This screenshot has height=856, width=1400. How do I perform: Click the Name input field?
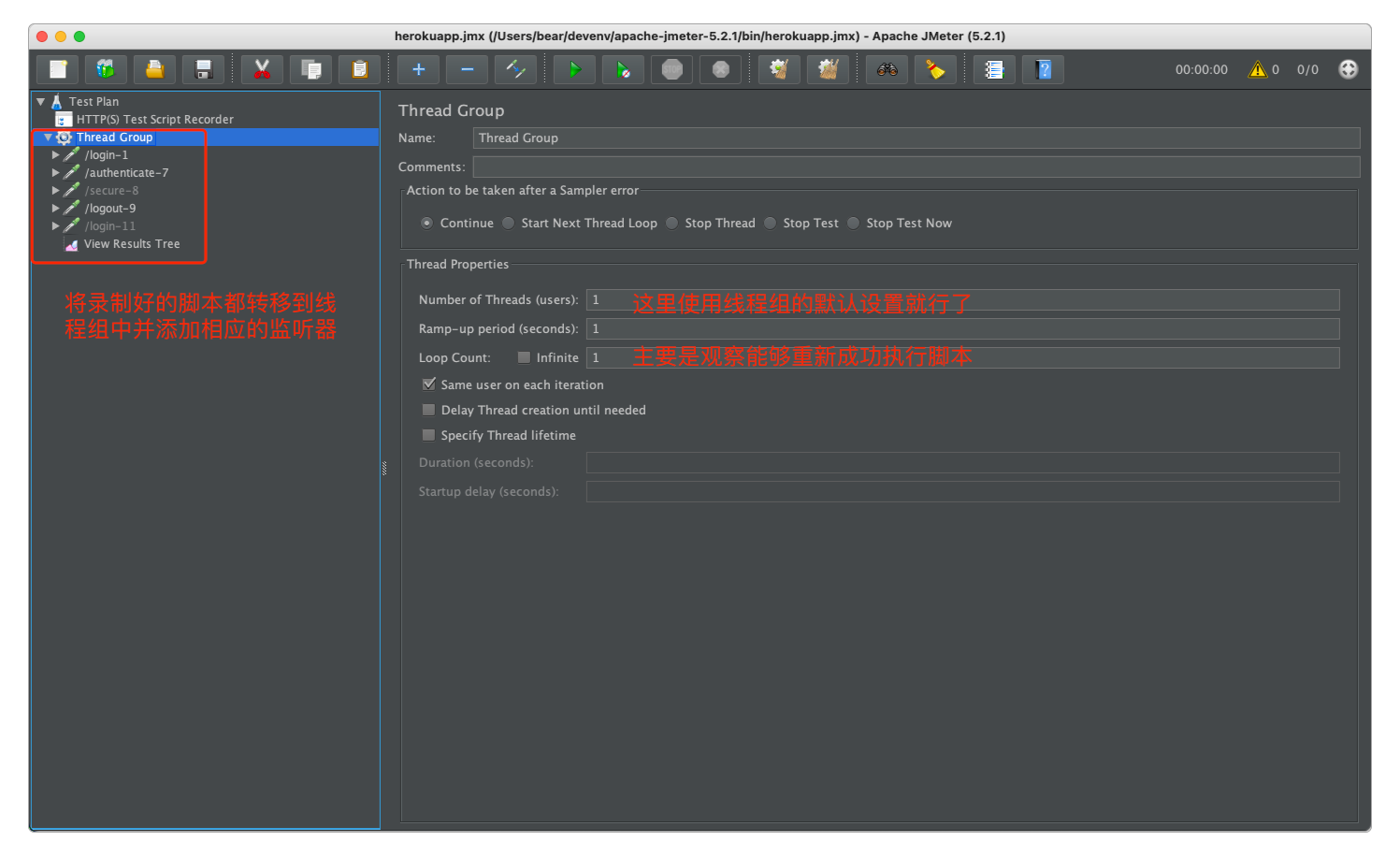[916, 138]
